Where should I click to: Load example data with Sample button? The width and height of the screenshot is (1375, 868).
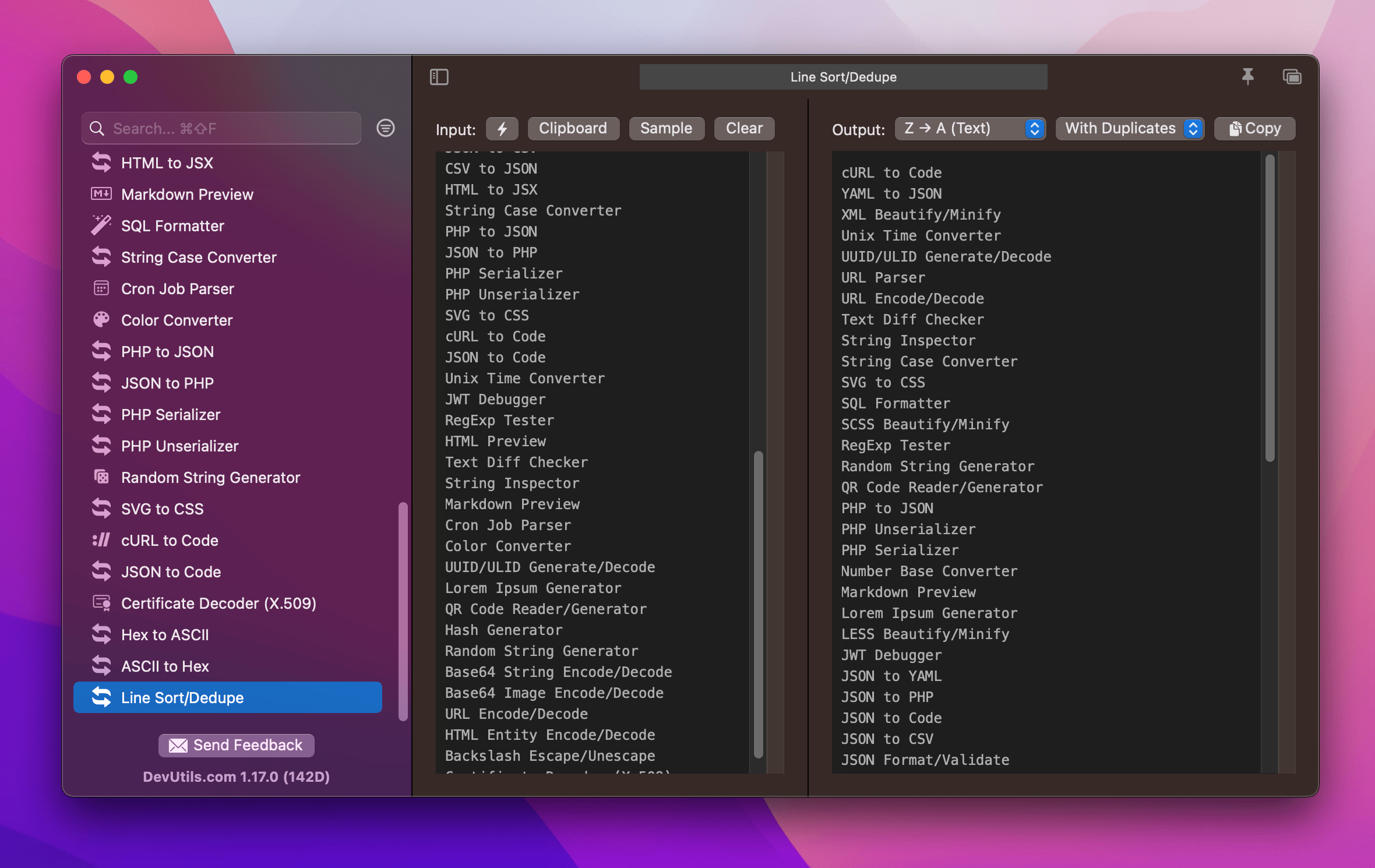pos(667,128)
